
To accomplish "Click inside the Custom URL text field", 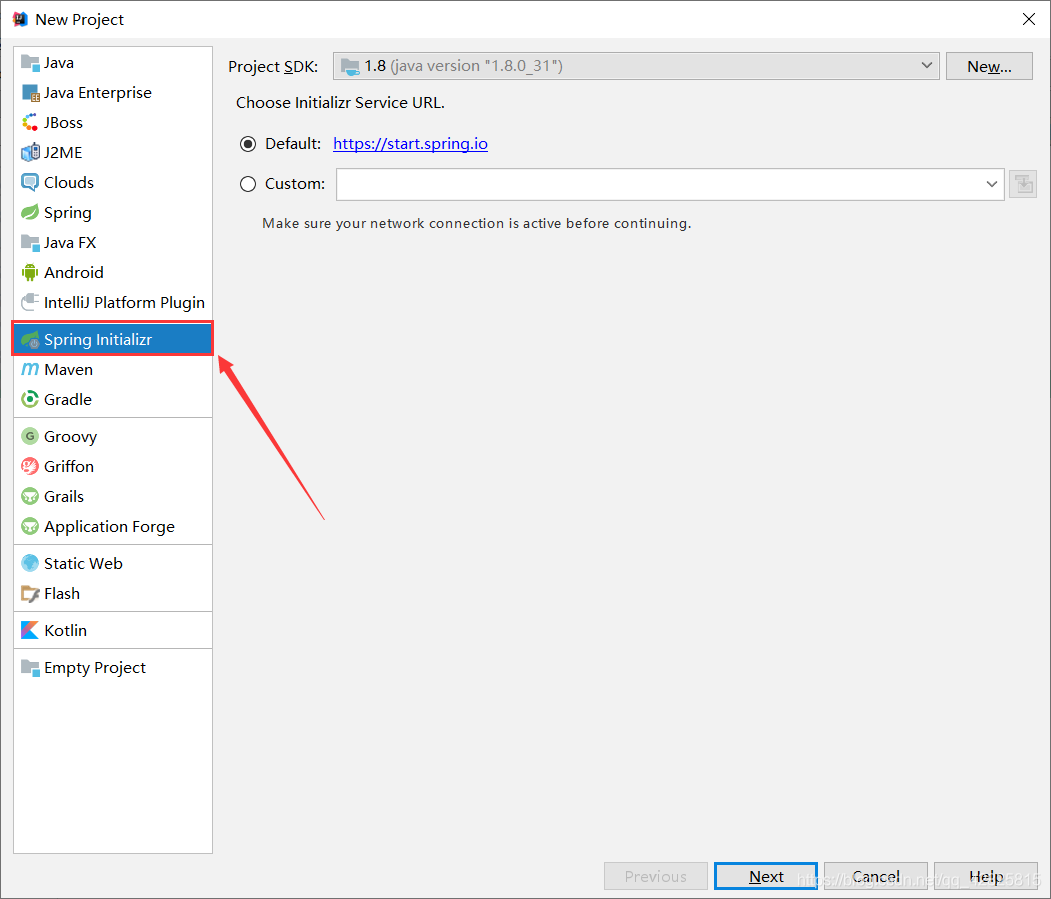I will pyautogui.click(x=660, y=184).
